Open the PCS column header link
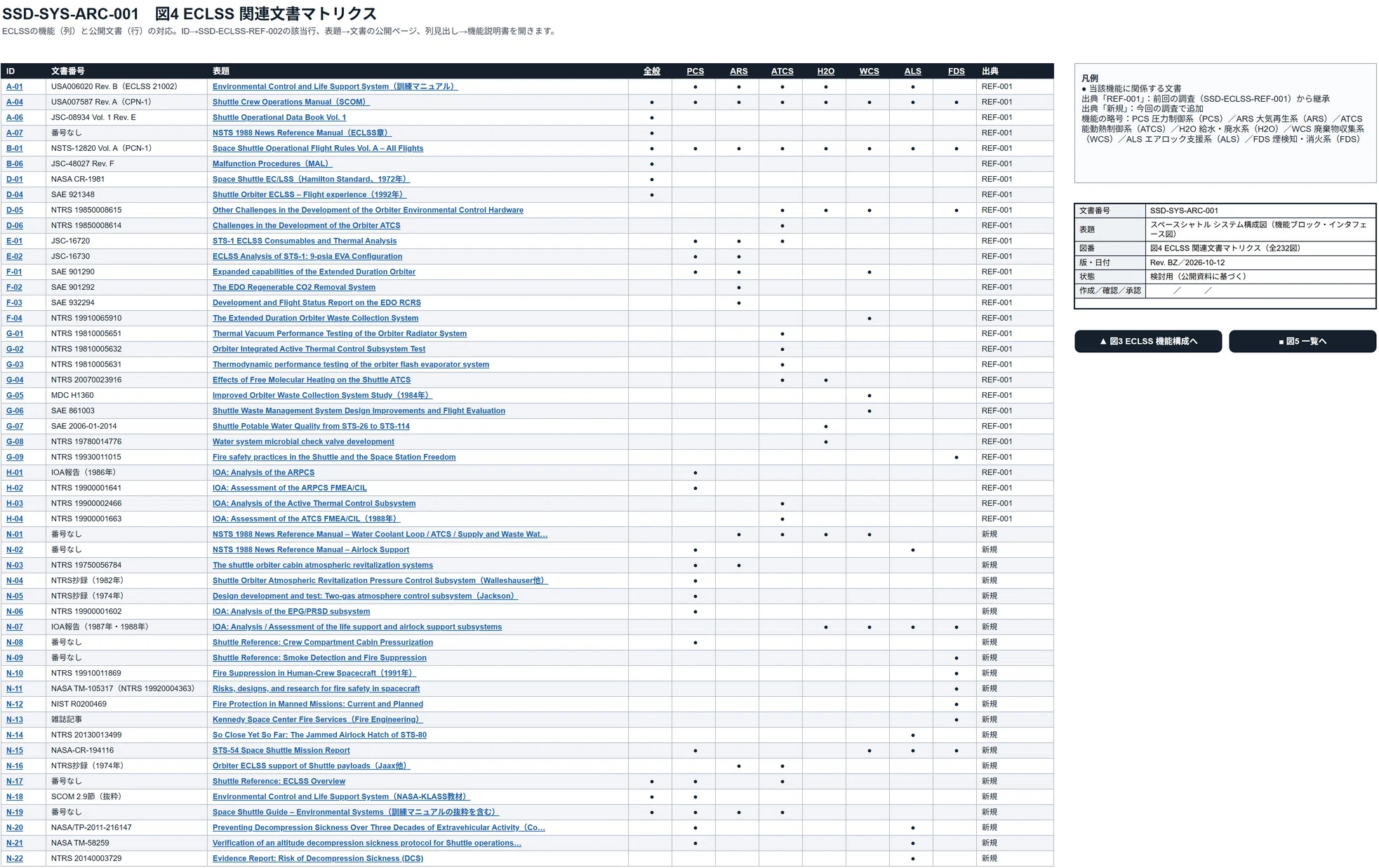1379x868 pixels. point(695,71)
